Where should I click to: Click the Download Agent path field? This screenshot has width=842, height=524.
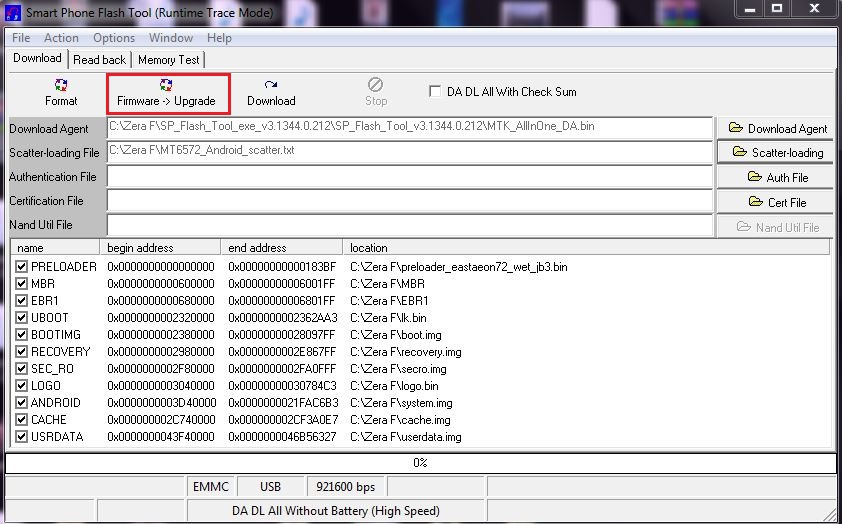point(410,128)
